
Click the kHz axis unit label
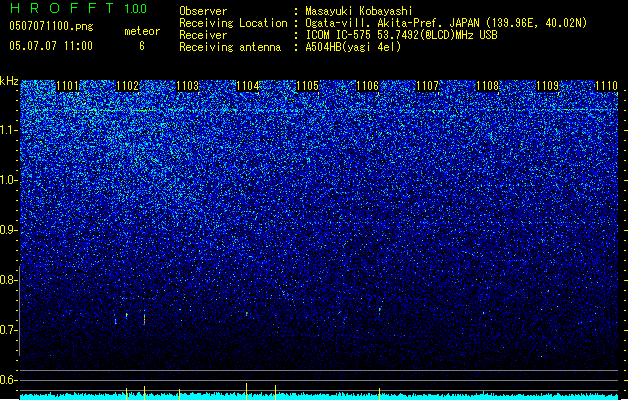click(9, 81)
